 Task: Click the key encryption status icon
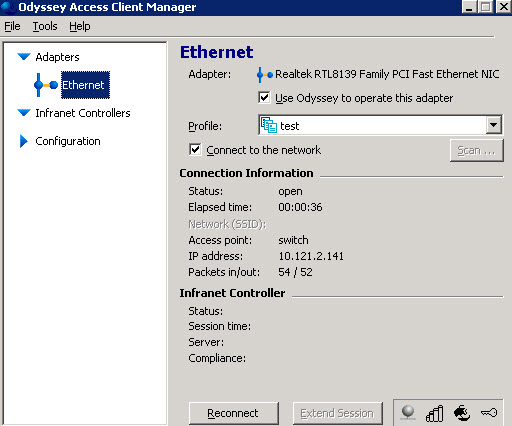coord(489,413)
